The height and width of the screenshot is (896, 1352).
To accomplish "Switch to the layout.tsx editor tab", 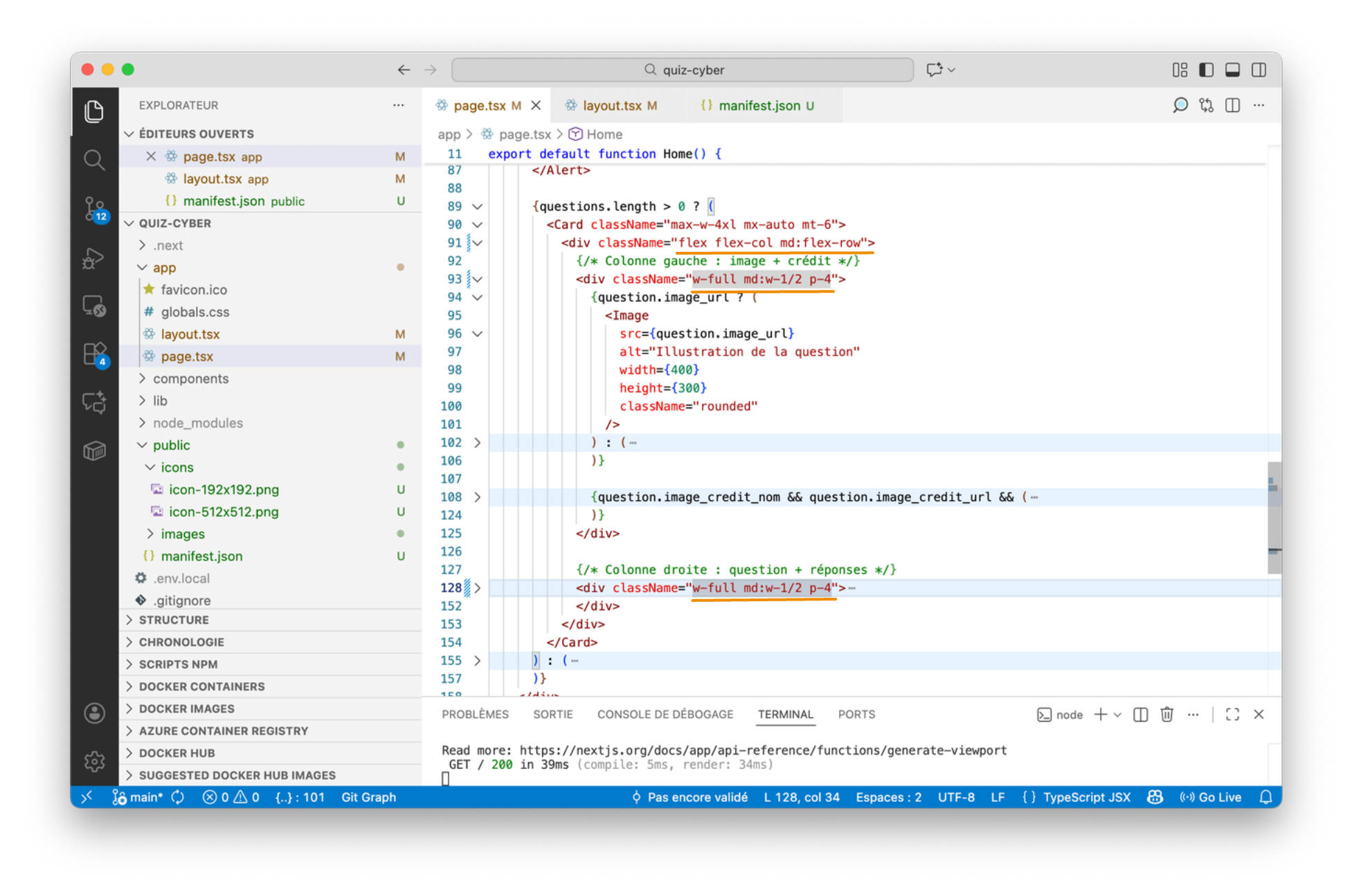I will point(612,105).
